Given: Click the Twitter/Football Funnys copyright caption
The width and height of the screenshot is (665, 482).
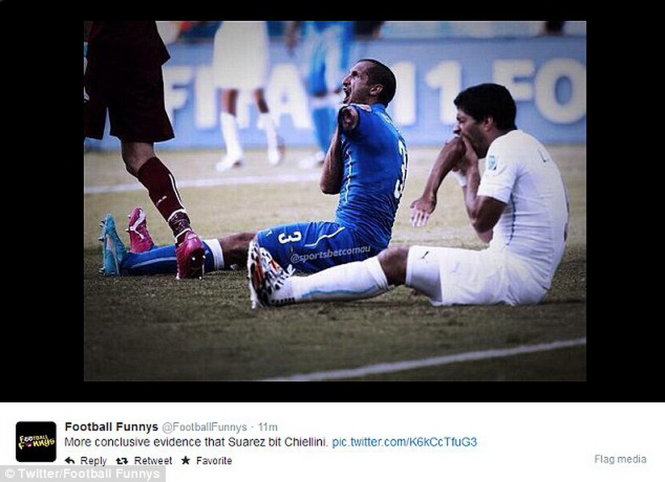Looking at the screenshot, I should 83,474.
